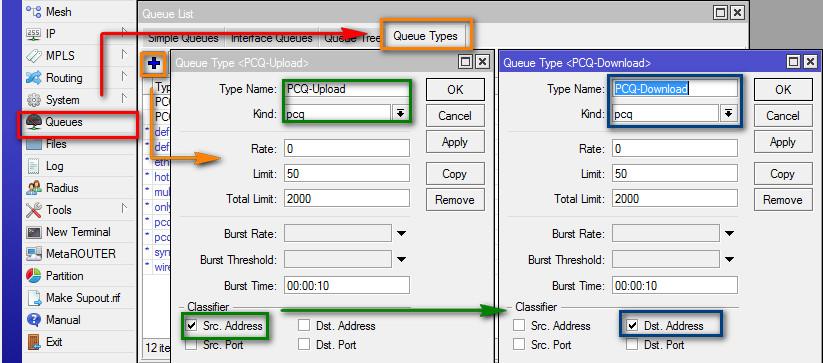Click Remove in PCQ-Download dialog
The image size is (823, 363).
(783, 200)
